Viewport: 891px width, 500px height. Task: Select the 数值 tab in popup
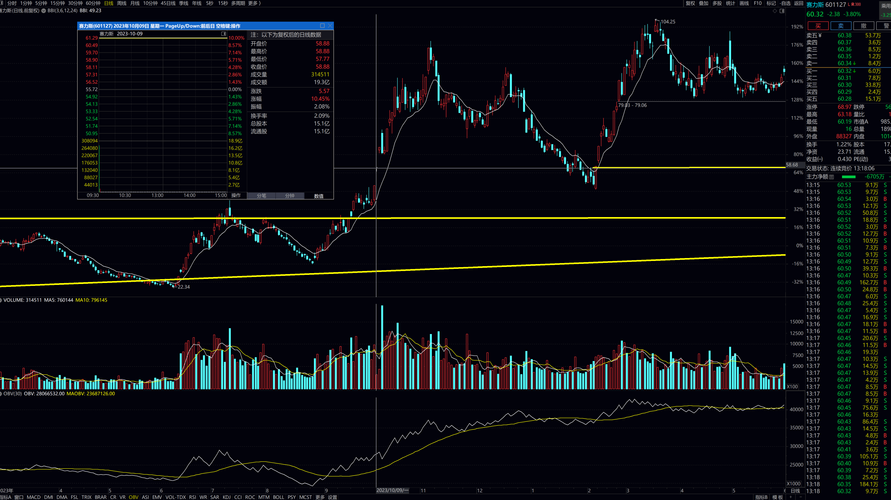318,195
